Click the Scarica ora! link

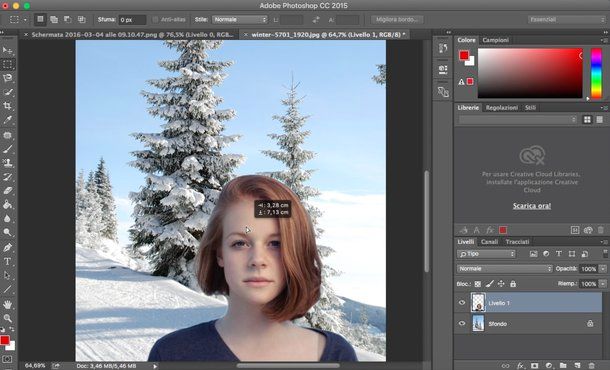(x=531, y=206)
